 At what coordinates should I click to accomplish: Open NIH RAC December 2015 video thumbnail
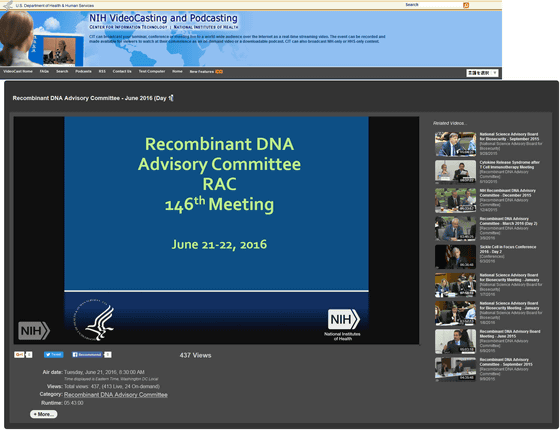pyautogui.click(x=455, y=200)
